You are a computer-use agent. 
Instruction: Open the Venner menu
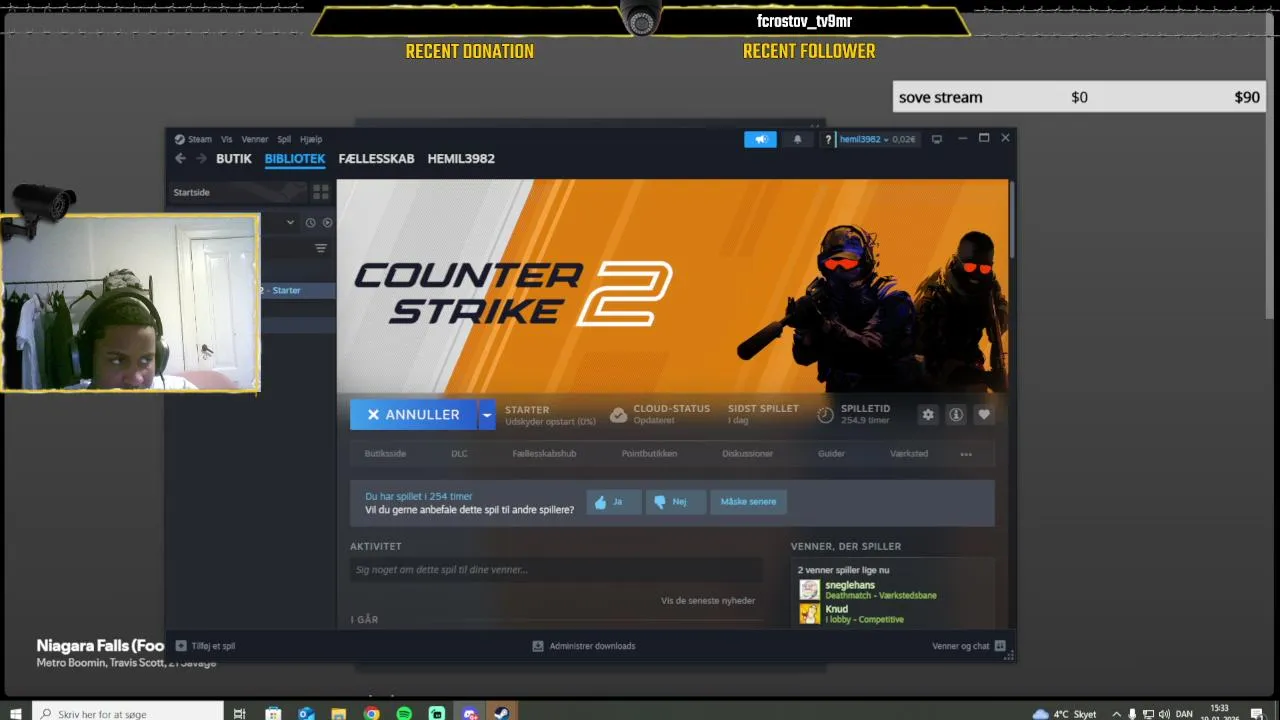tap(255, 139)
